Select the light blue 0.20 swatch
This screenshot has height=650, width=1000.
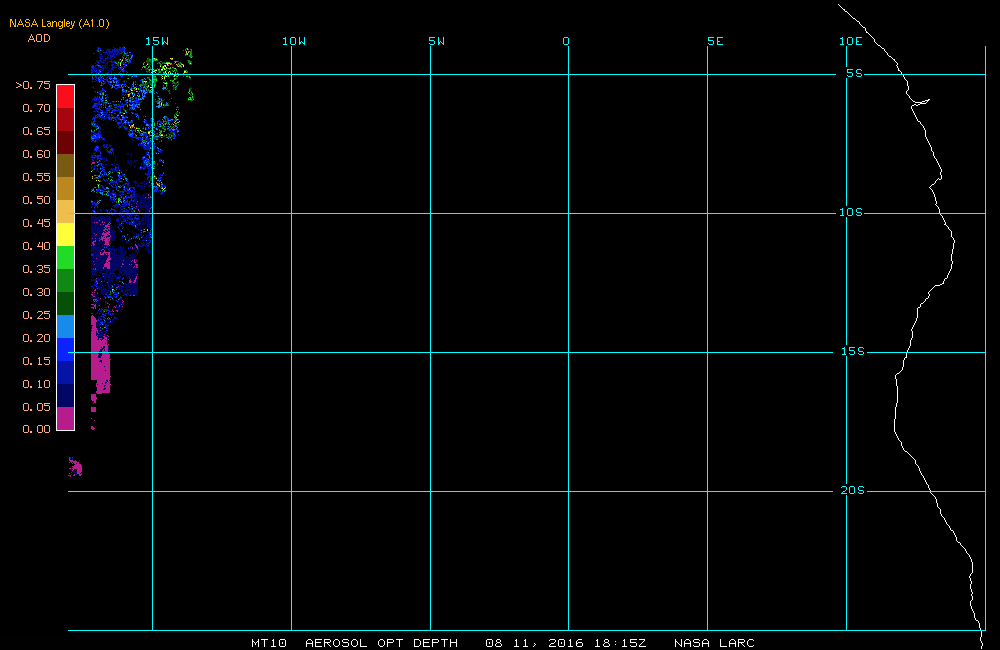click(x=66, y=326)
